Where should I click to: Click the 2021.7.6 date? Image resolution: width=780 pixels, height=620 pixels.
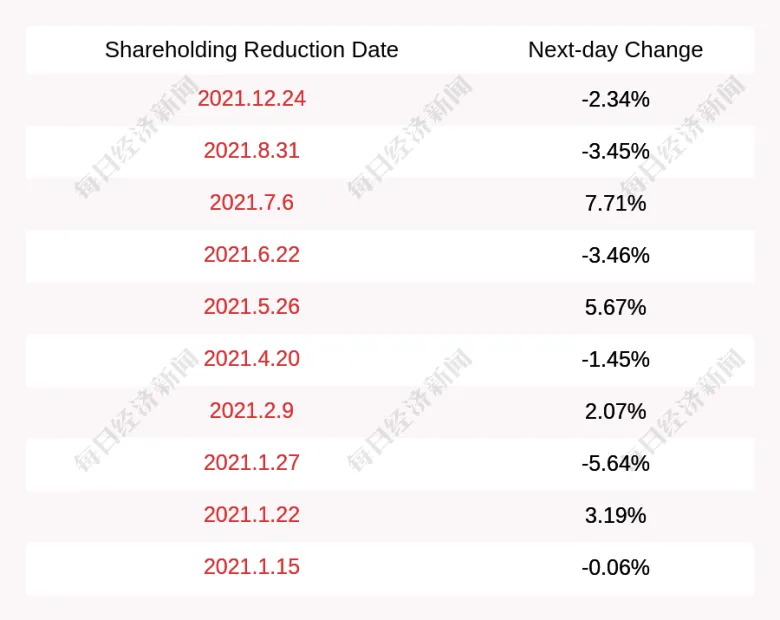251,203
